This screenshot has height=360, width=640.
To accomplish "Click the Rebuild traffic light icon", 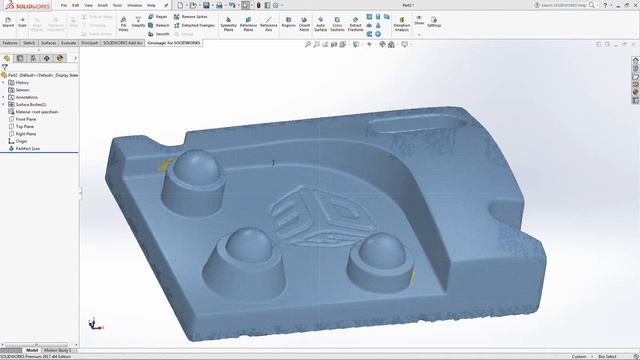I will point(258,5).
